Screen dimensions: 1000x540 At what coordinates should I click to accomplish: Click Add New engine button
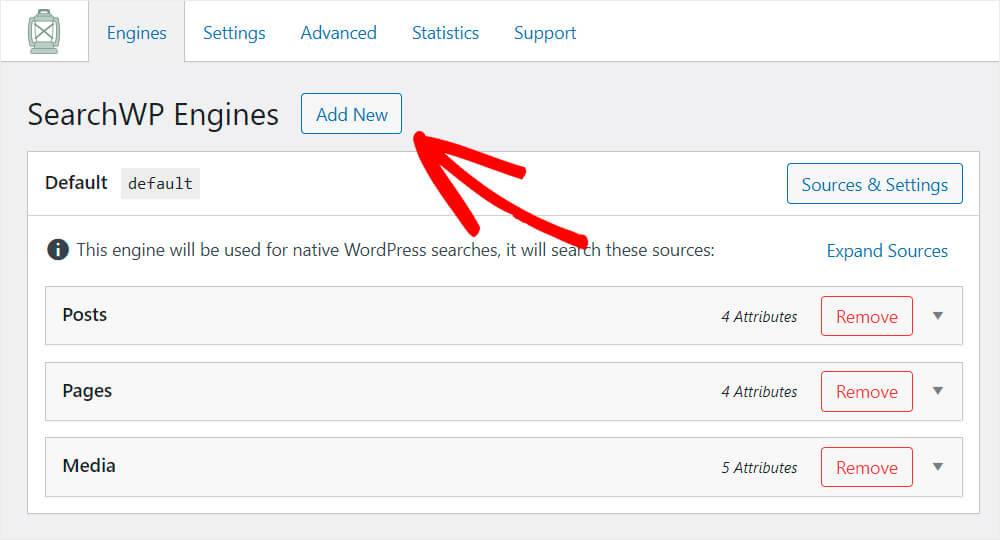click(x=351, y=113)
